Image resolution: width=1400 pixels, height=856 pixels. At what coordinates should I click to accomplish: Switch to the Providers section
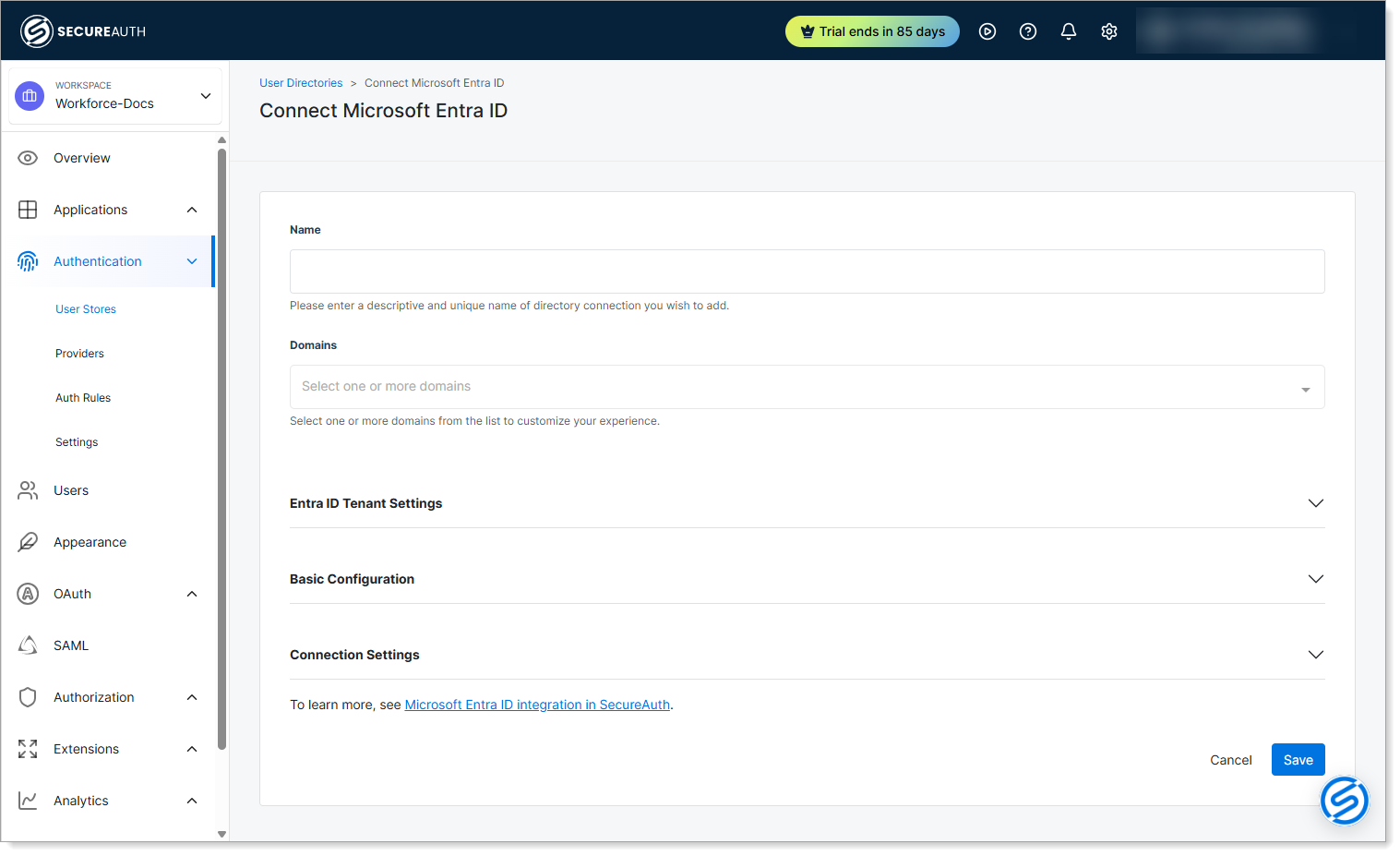[x=79, y=353]
